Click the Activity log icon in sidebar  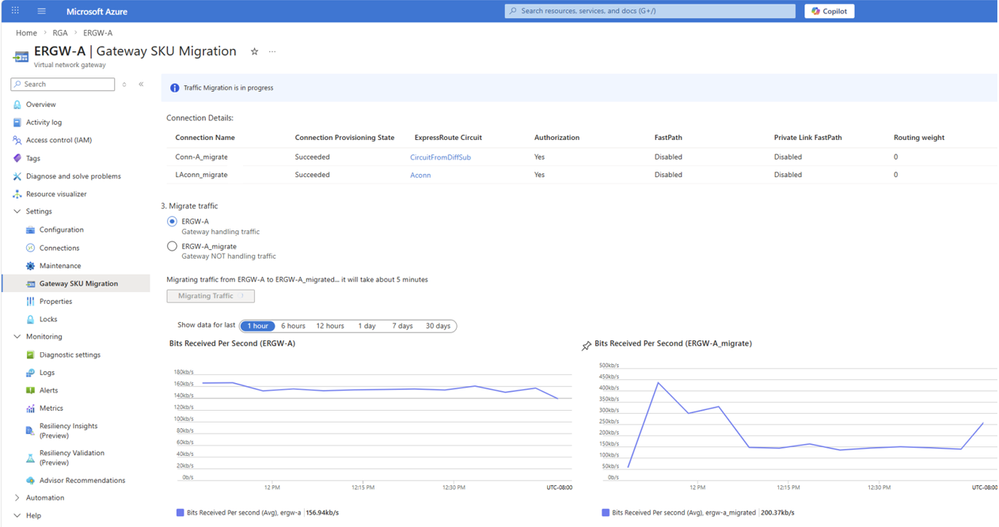pyautogui.click(x=17, y=122)
